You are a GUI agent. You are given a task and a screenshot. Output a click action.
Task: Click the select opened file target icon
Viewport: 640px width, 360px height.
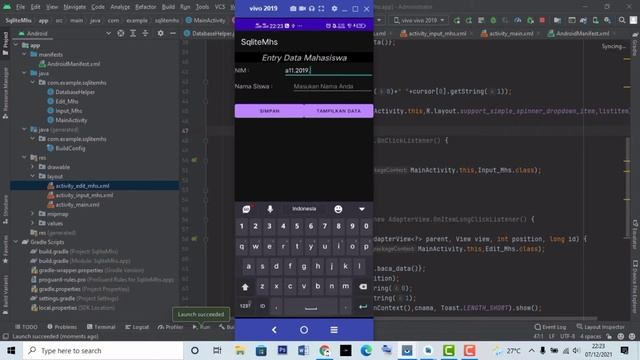[121, 33]
